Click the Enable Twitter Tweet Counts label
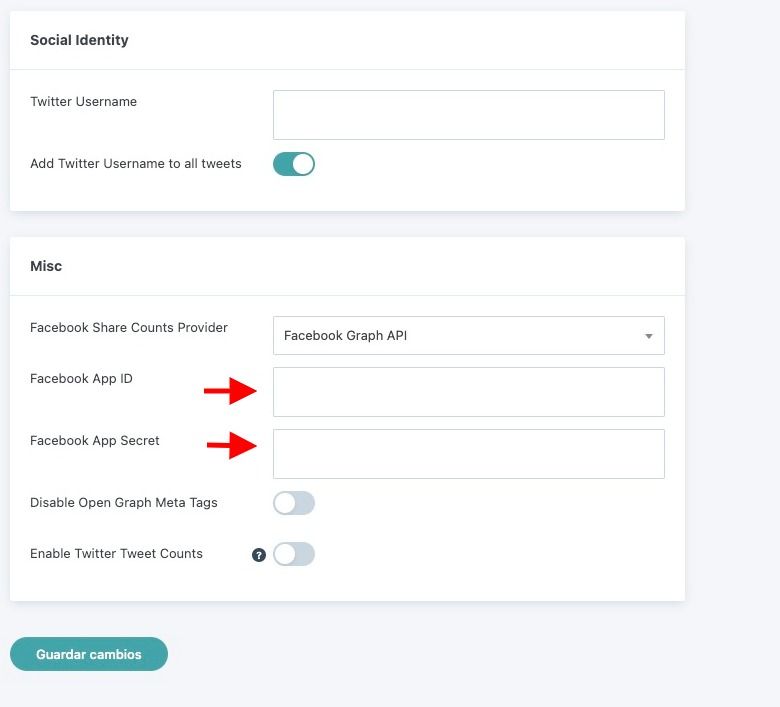The image size is (780, 707). 116,554
